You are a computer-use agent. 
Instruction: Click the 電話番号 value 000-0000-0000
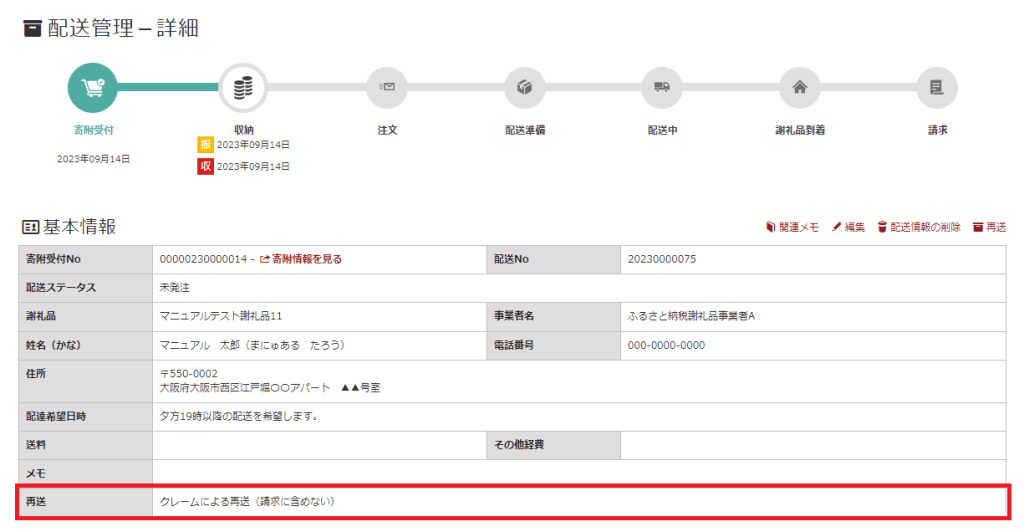pyautogui.click(x=666, y=345)
